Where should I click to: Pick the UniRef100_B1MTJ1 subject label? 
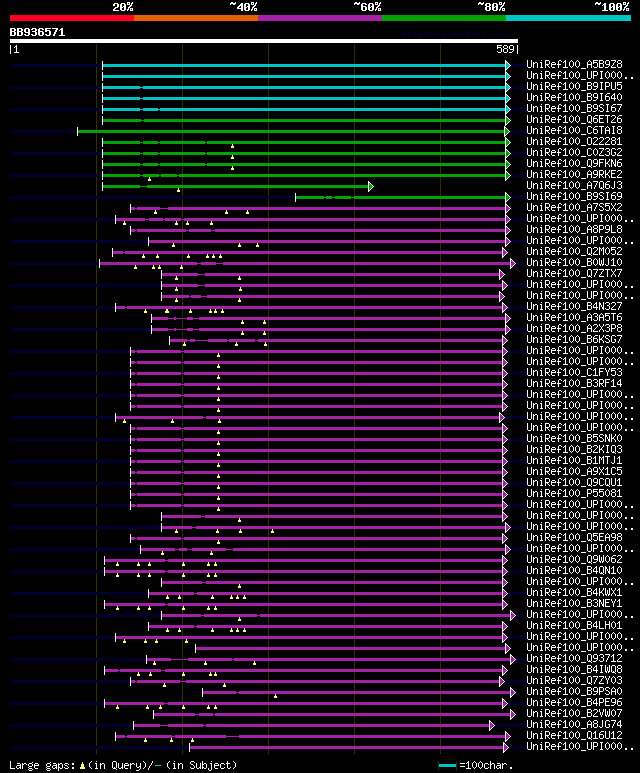click(x=574, y=460)
